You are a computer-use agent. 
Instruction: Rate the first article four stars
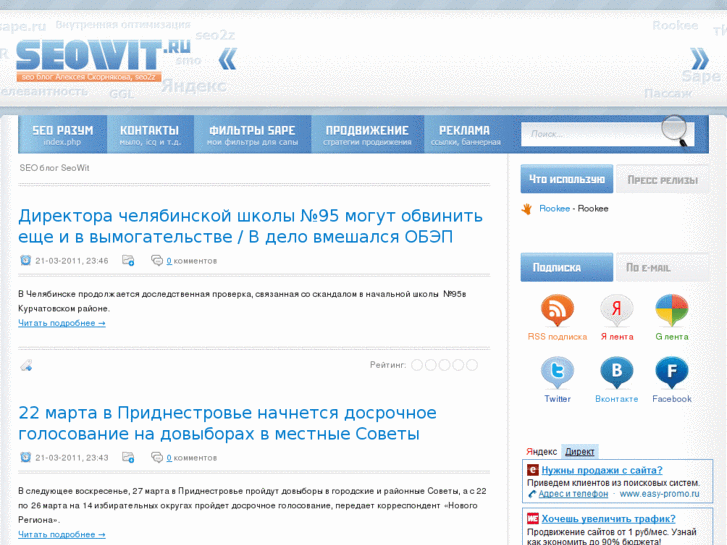pyautogui.click(x=458, y=365)
